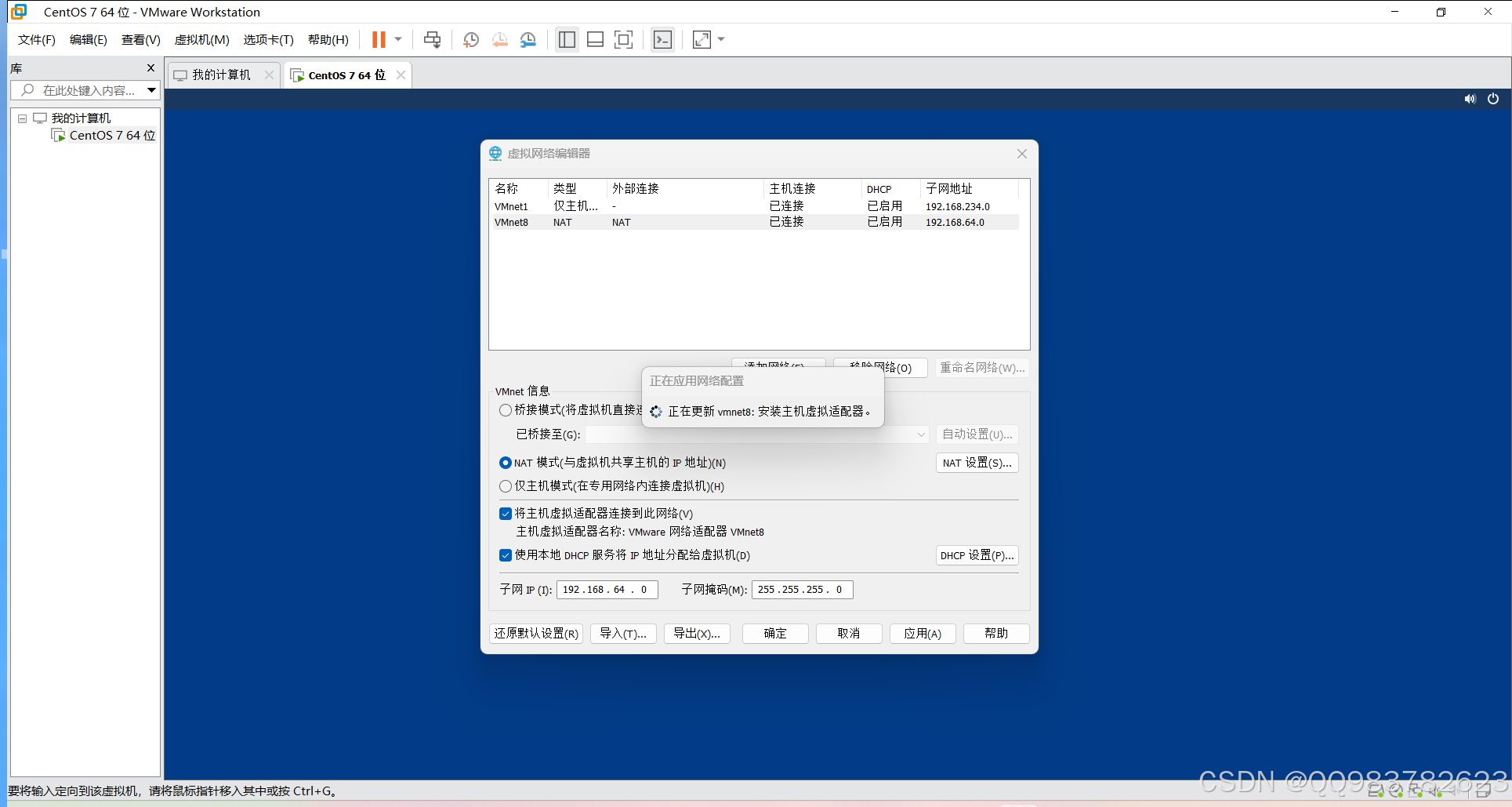Toggle the thumbnail bar view icon
1512x807 pixels.
[x=595, y=40]
